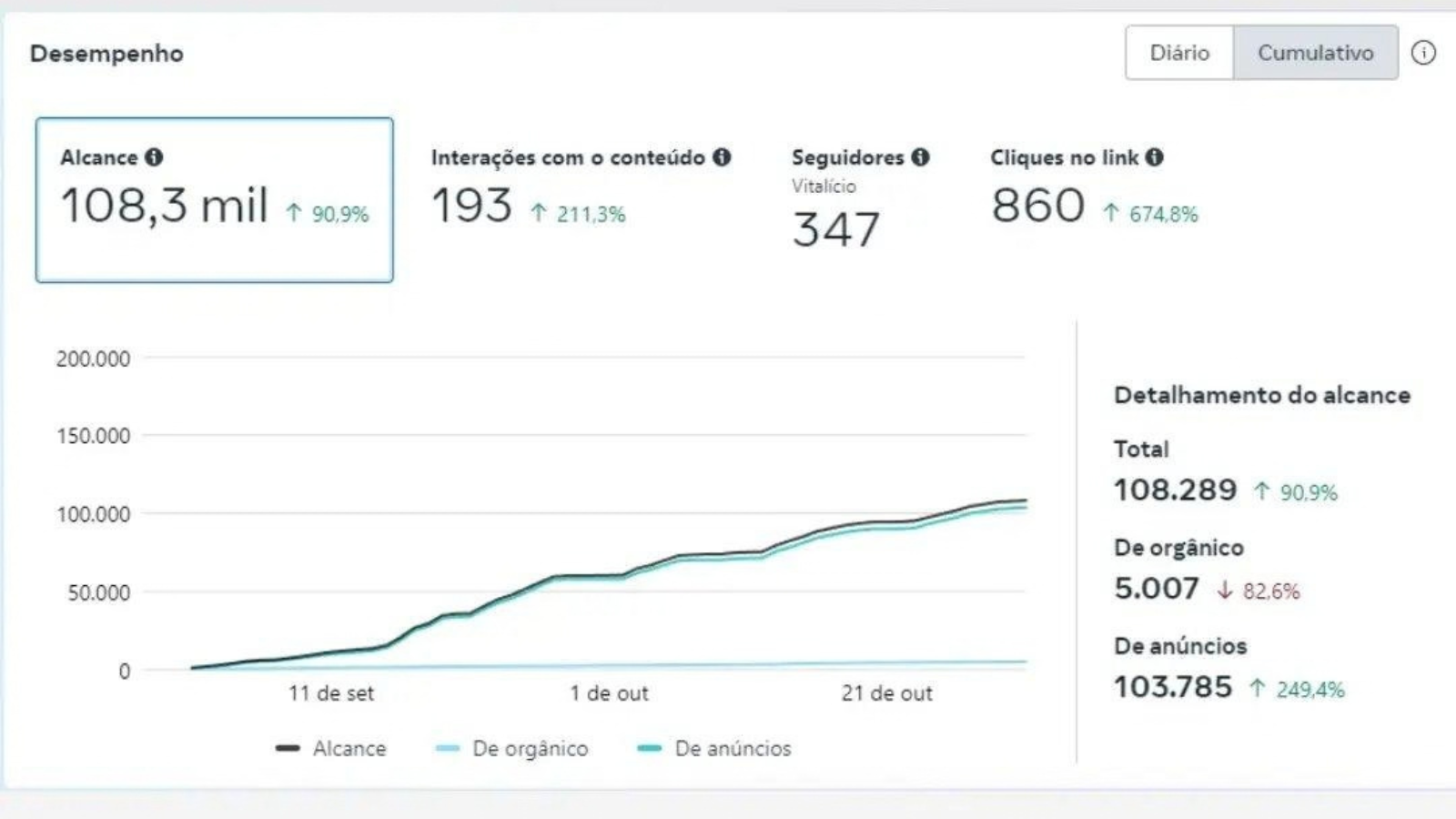Click the black Alcance legend color marker
1456x819 pixels.
288,749
